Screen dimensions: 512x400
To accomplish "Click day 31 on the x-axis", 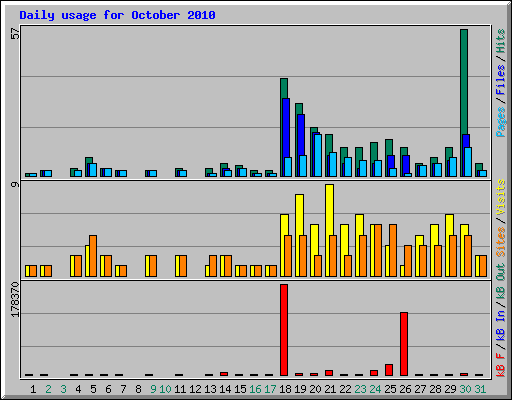I will click(x=480, y=389).
